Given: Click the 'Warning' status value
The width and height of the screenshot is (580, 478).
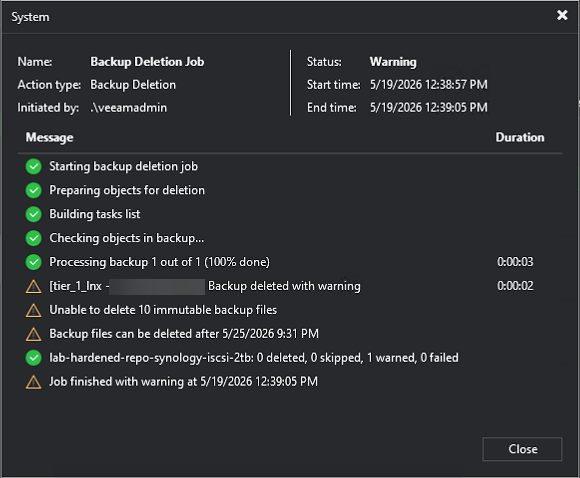Looking at the screenshot, I should (393, 62).
